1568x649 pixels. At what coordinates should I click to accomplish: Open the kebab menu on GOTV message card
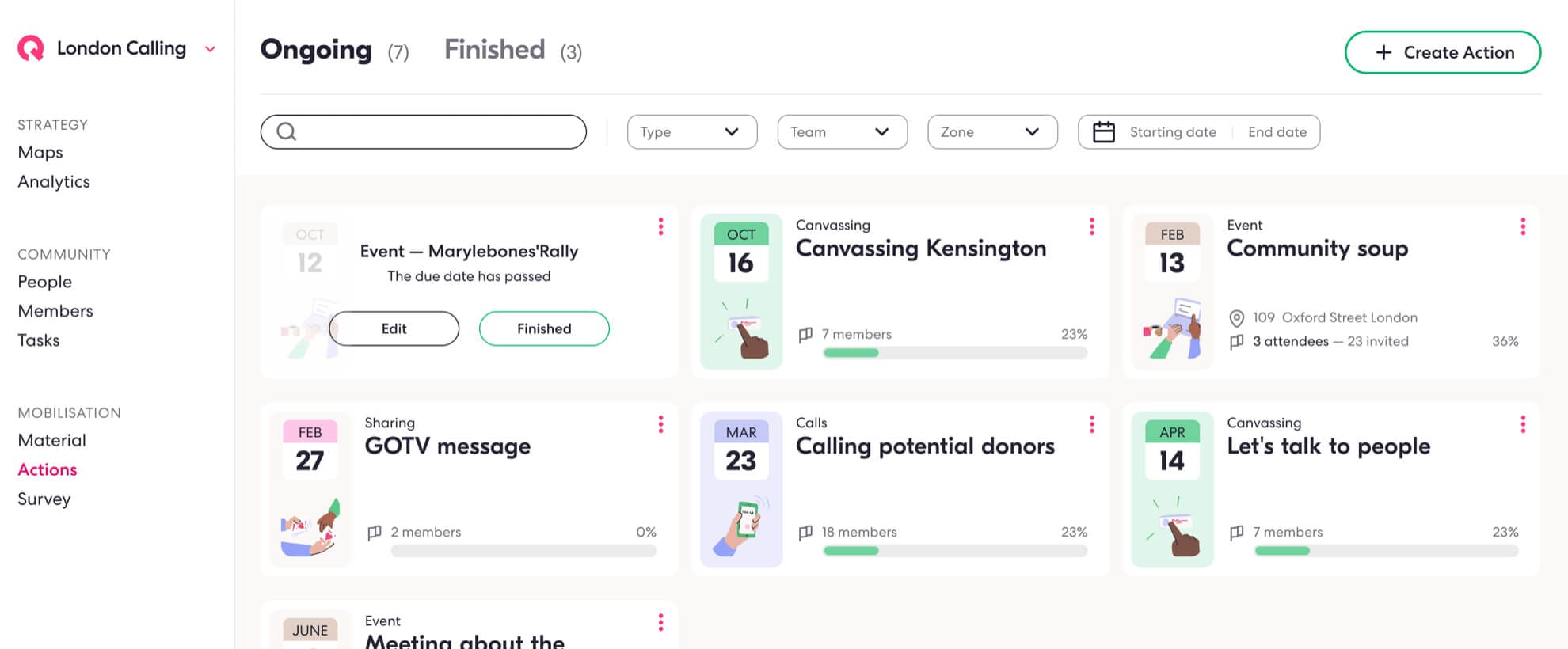[x=660, y=424]
